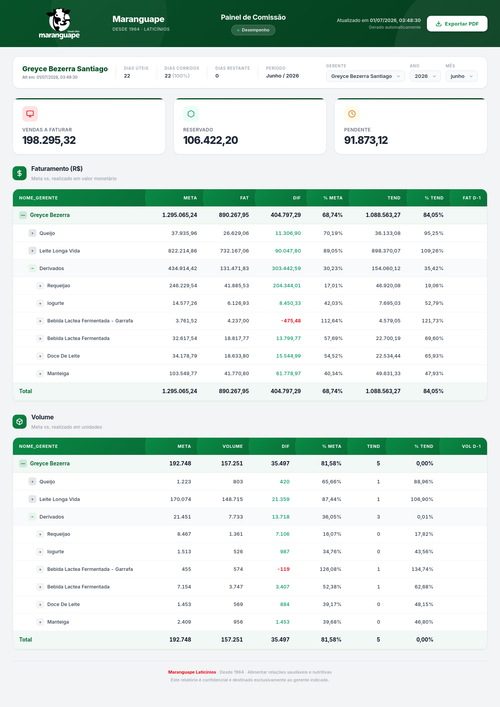The width and height of the screenshot is (500, 707).
Task: Click the Painel de Comissão title
Action: pos(253,17)
